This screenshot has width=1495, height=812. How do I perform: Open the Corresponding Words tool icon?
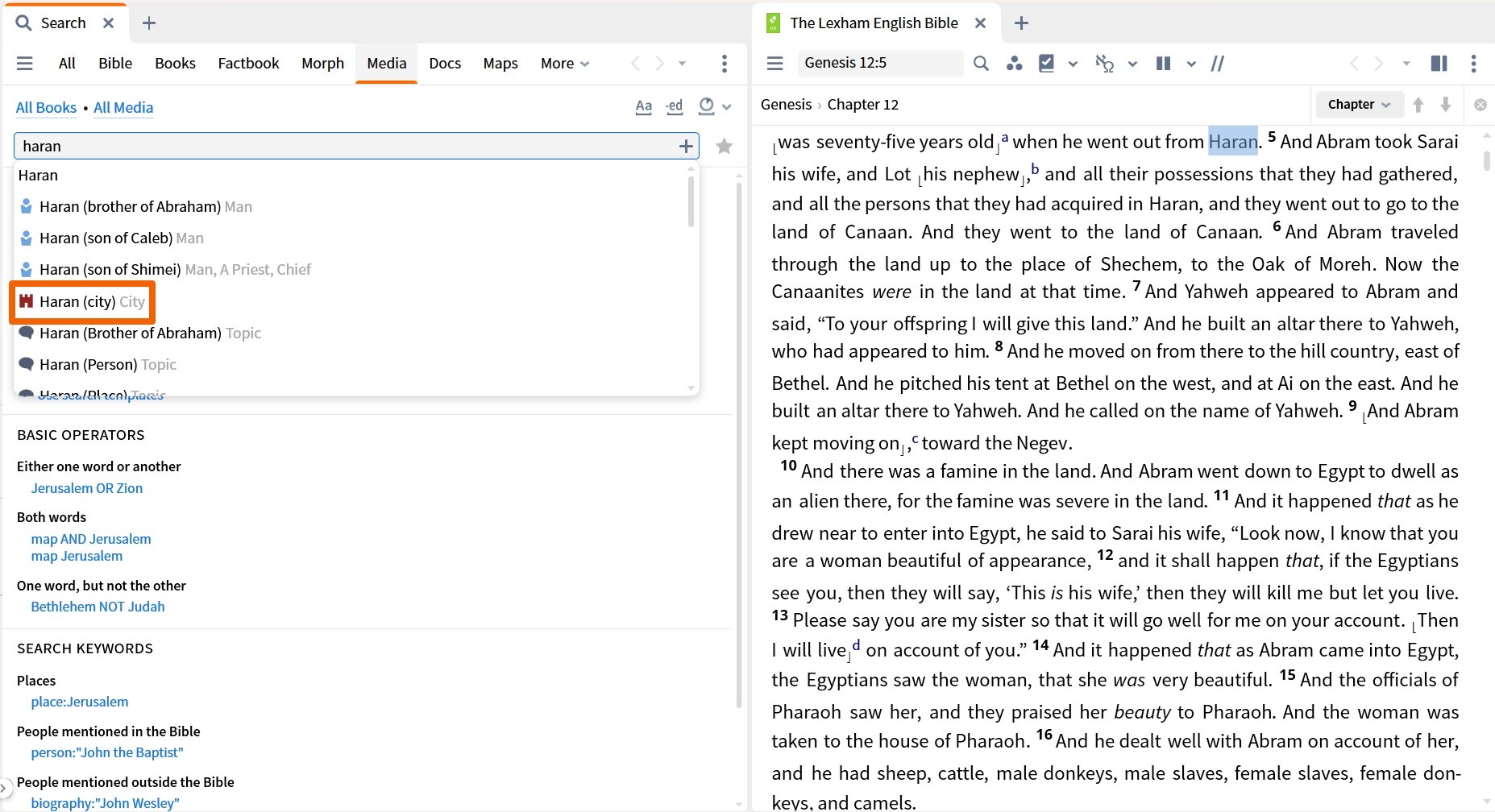1014,63
